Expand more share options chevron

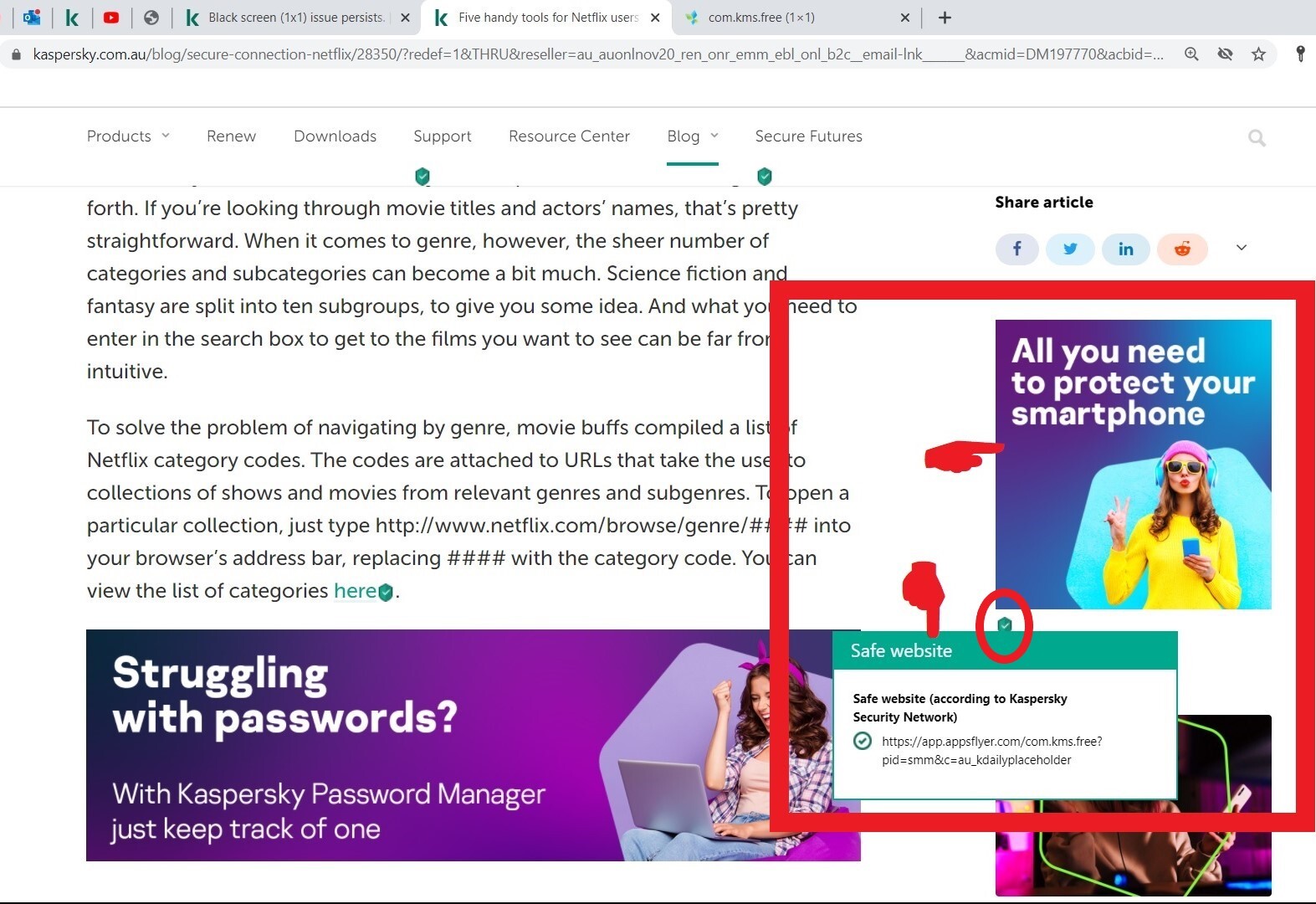(1242, 248)
